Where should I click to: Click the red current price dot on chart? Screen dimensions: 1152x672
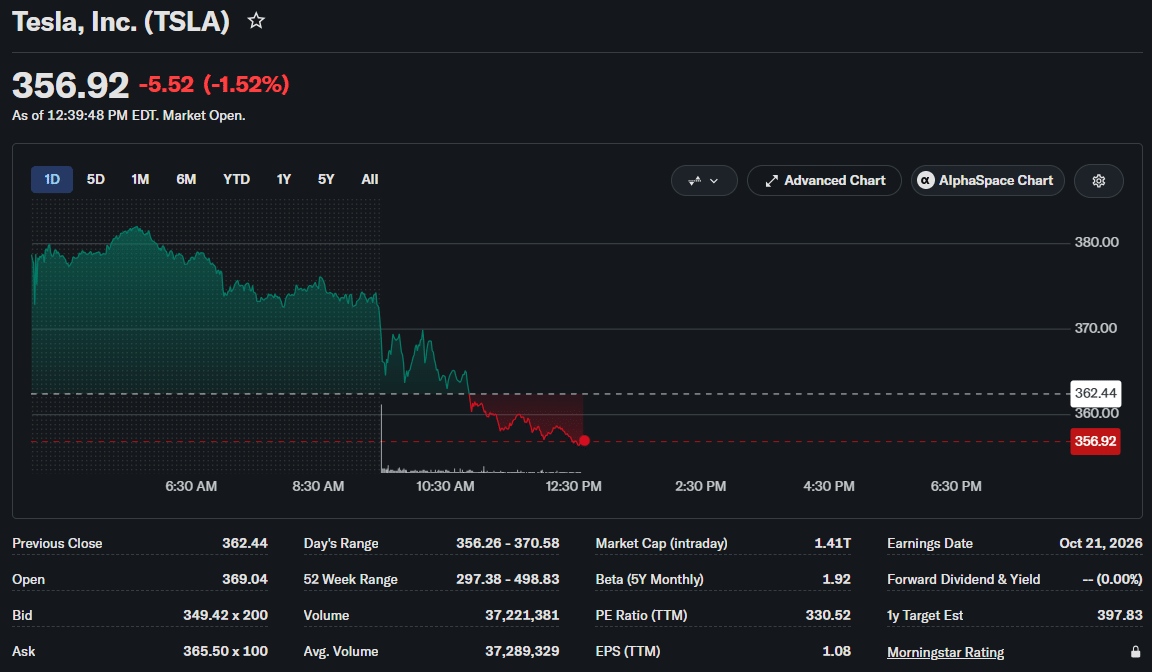(584, 441)
